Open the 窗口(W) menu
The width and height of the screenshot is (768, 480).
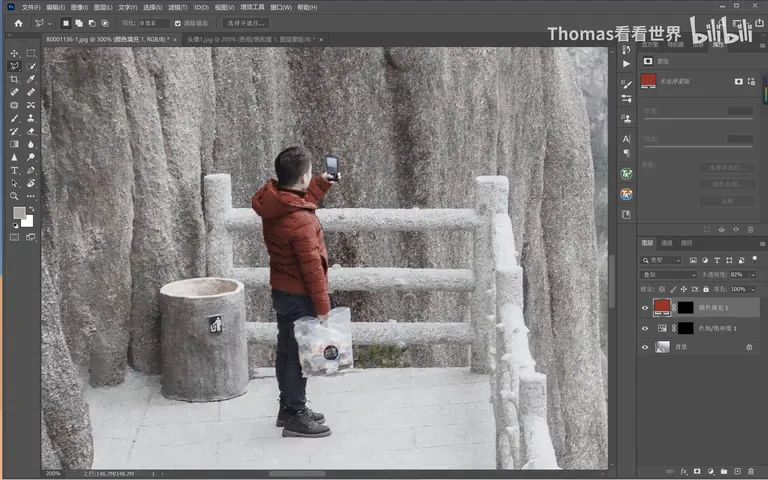[281, 7]
